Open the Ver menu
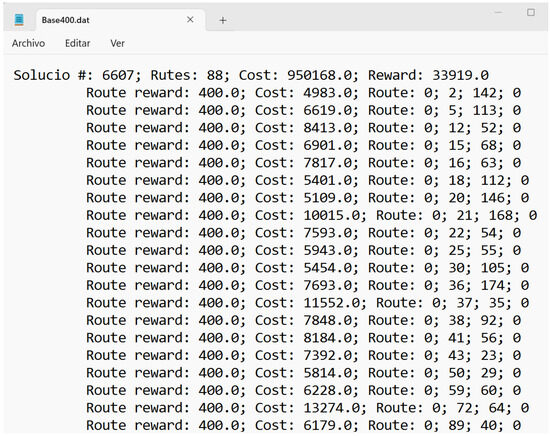Viewport: 550px width, 436px height. [118, 43]
